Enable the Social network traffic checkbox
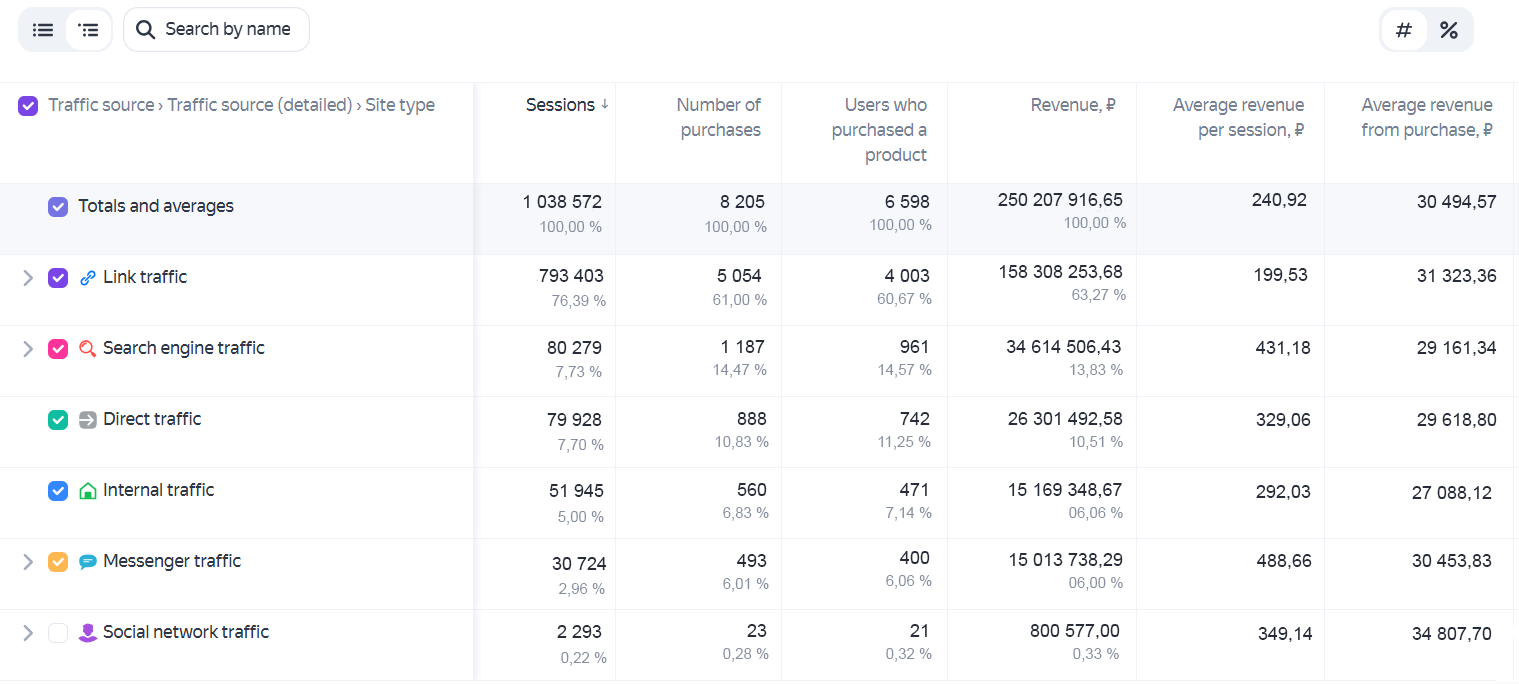This screenshot has height=684, width=1519. pyautogui.click(x=58, y=633)
